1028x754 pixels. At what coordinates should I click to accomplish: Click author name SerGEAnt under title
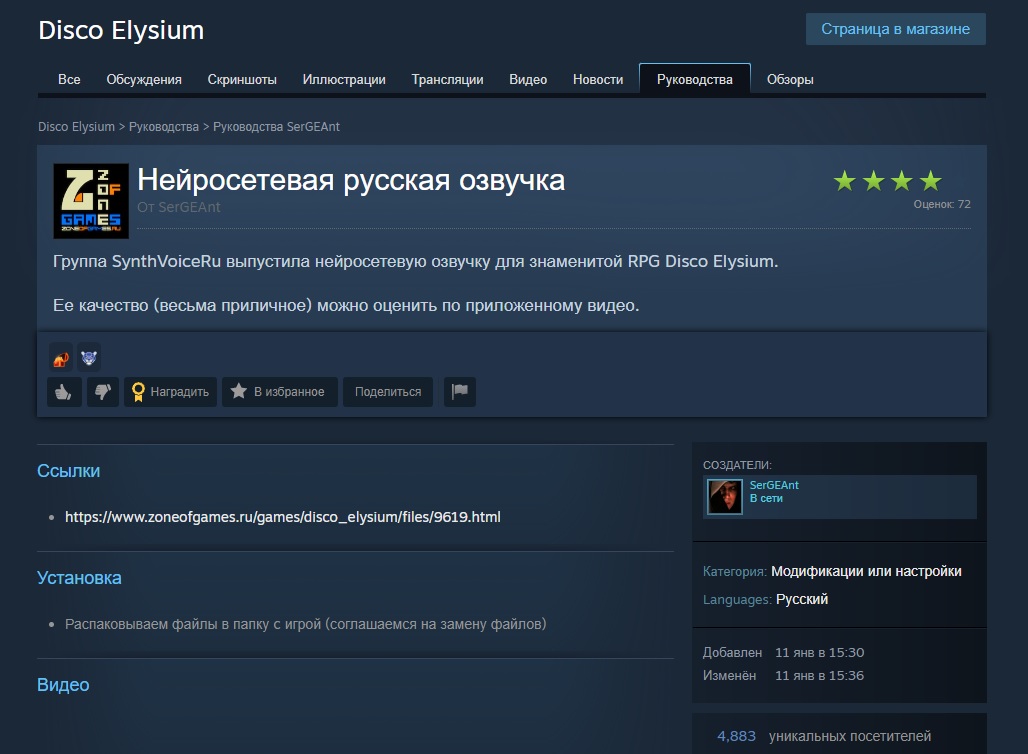click(189, 207)
